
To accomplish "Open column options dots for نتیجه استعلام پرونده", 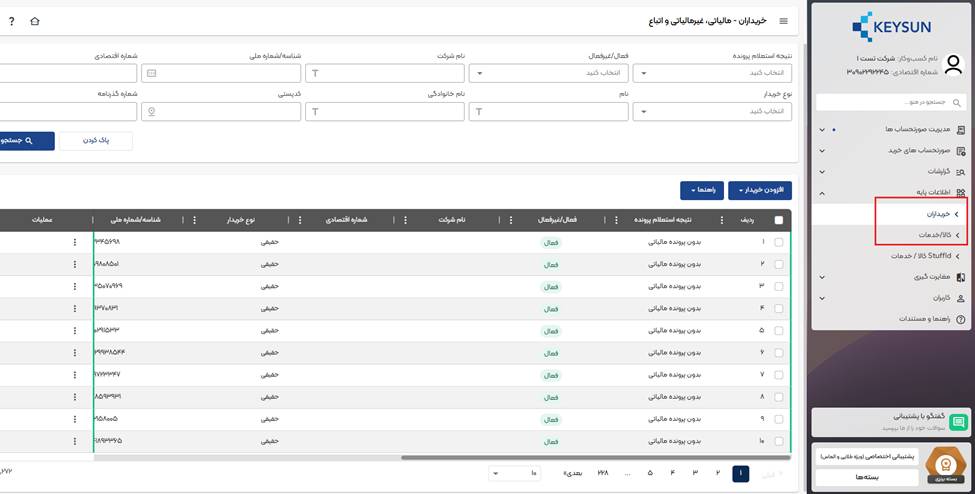I will [616, 220].
